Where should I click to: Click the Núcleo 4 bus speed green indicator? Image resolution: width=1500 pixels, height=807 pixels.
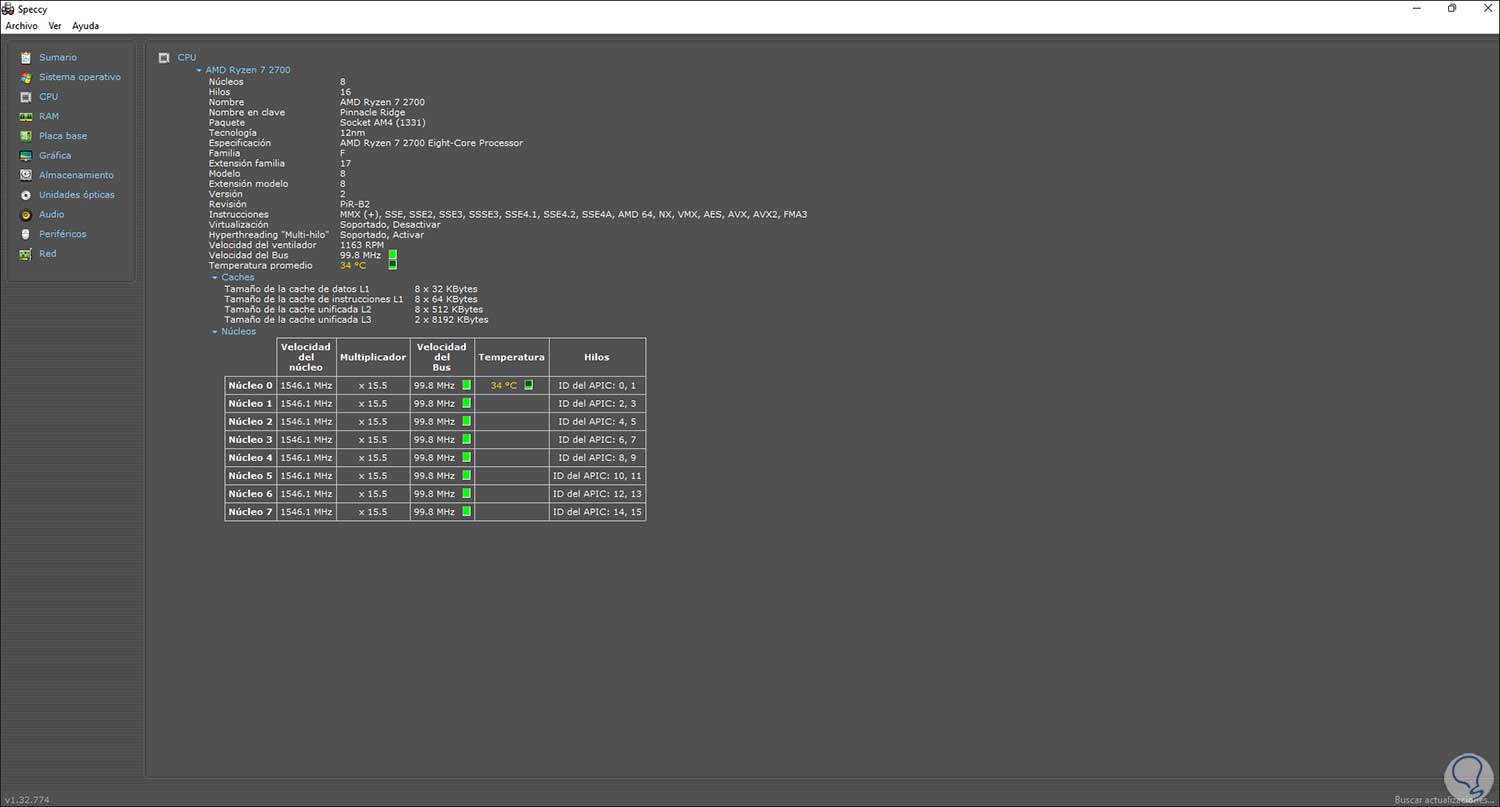[466, 457]
